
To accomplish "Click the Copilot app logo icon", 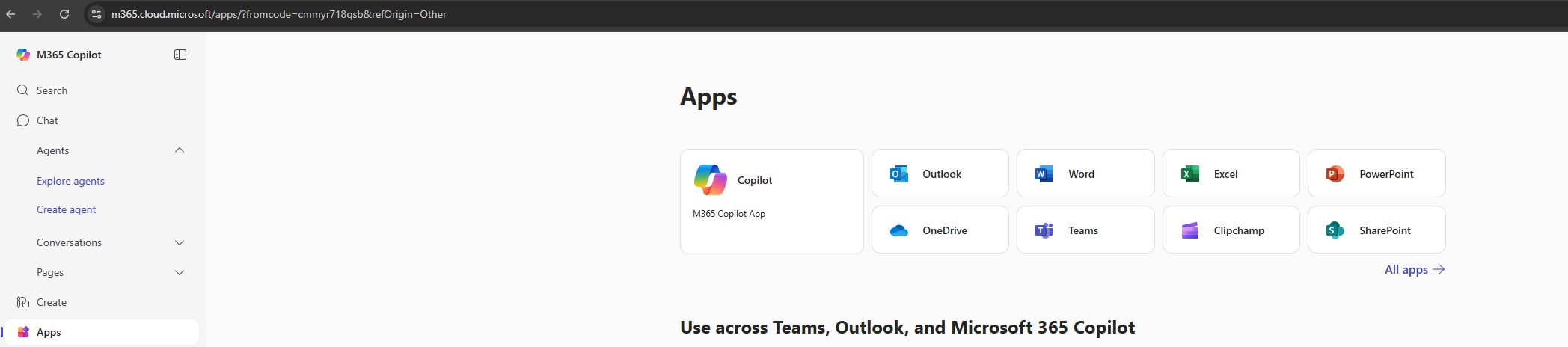I will point(711,180).
